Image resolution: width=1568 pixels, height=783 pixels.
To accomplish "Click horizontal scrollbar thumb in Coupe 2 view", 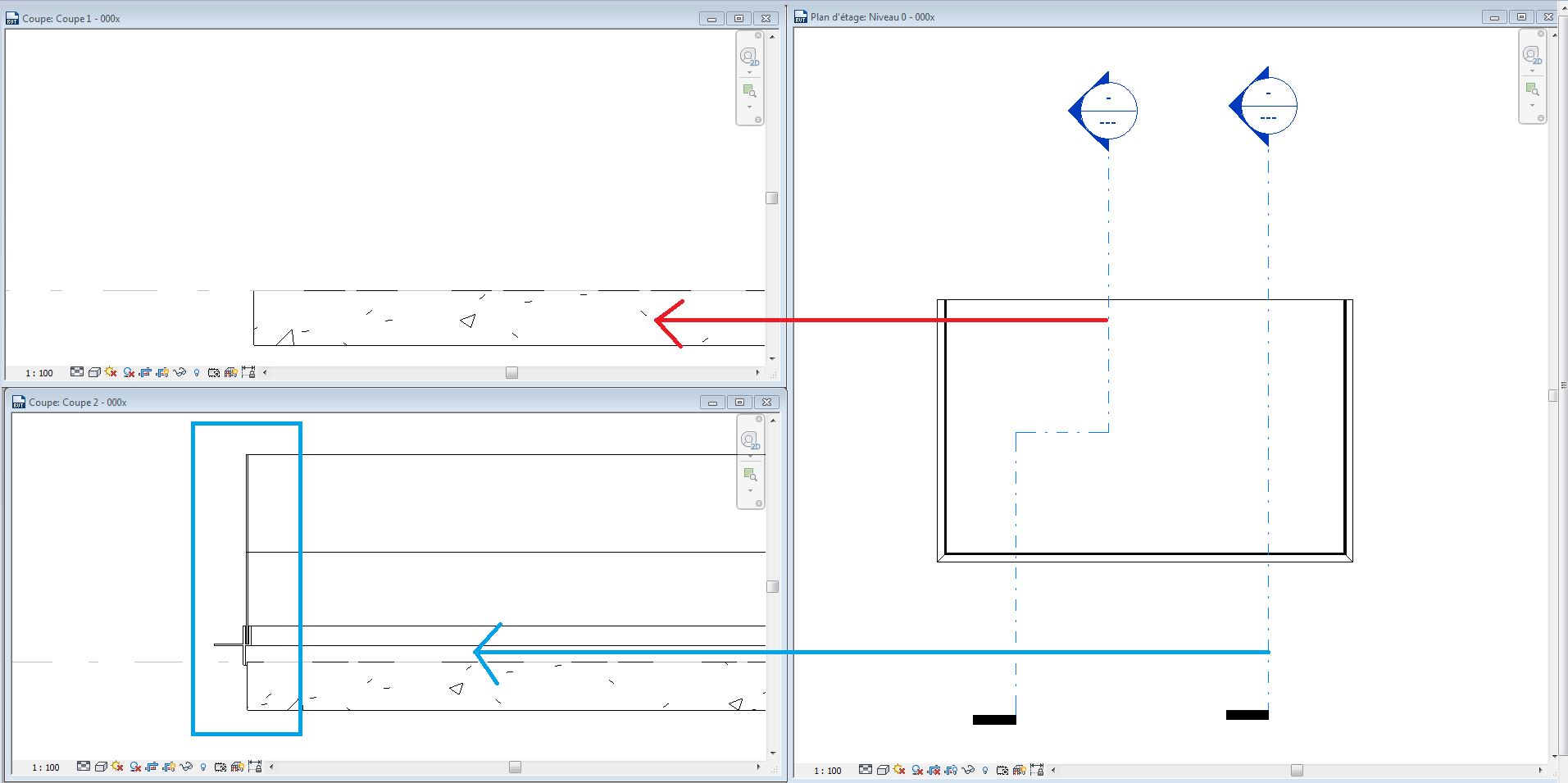I will coord(515,767).
